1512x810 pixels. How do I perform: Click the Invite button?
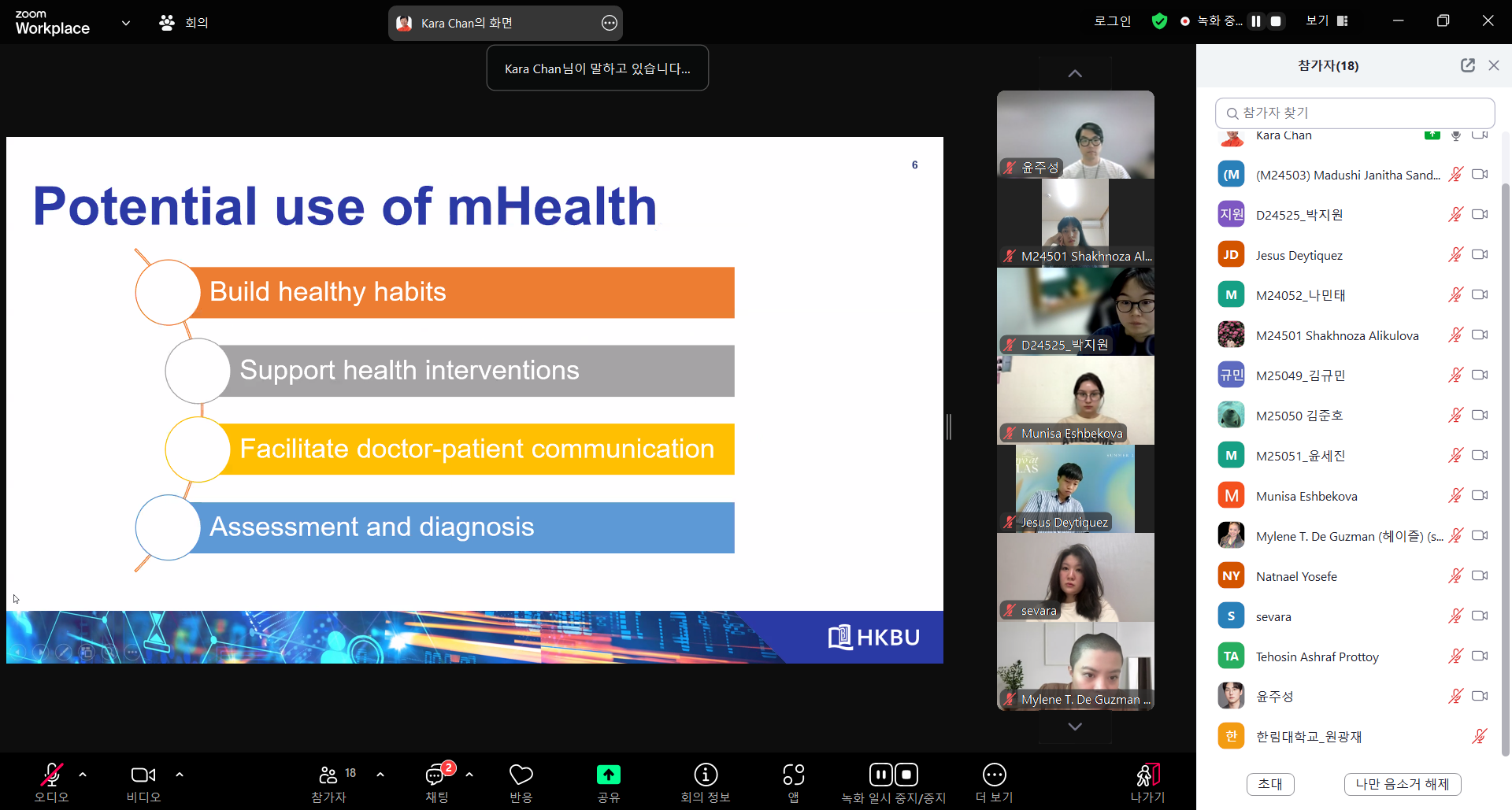pos(1269,784)
